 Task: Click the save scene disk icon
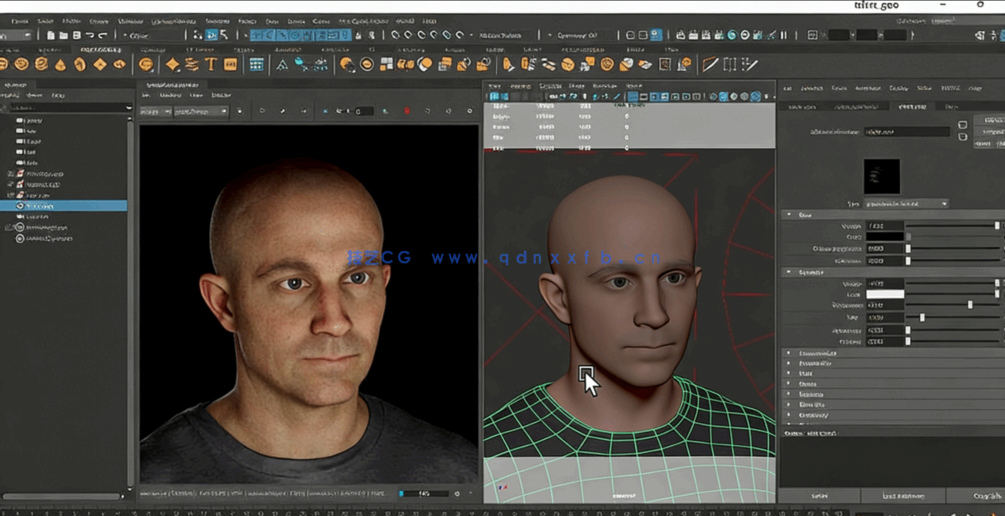75,35
